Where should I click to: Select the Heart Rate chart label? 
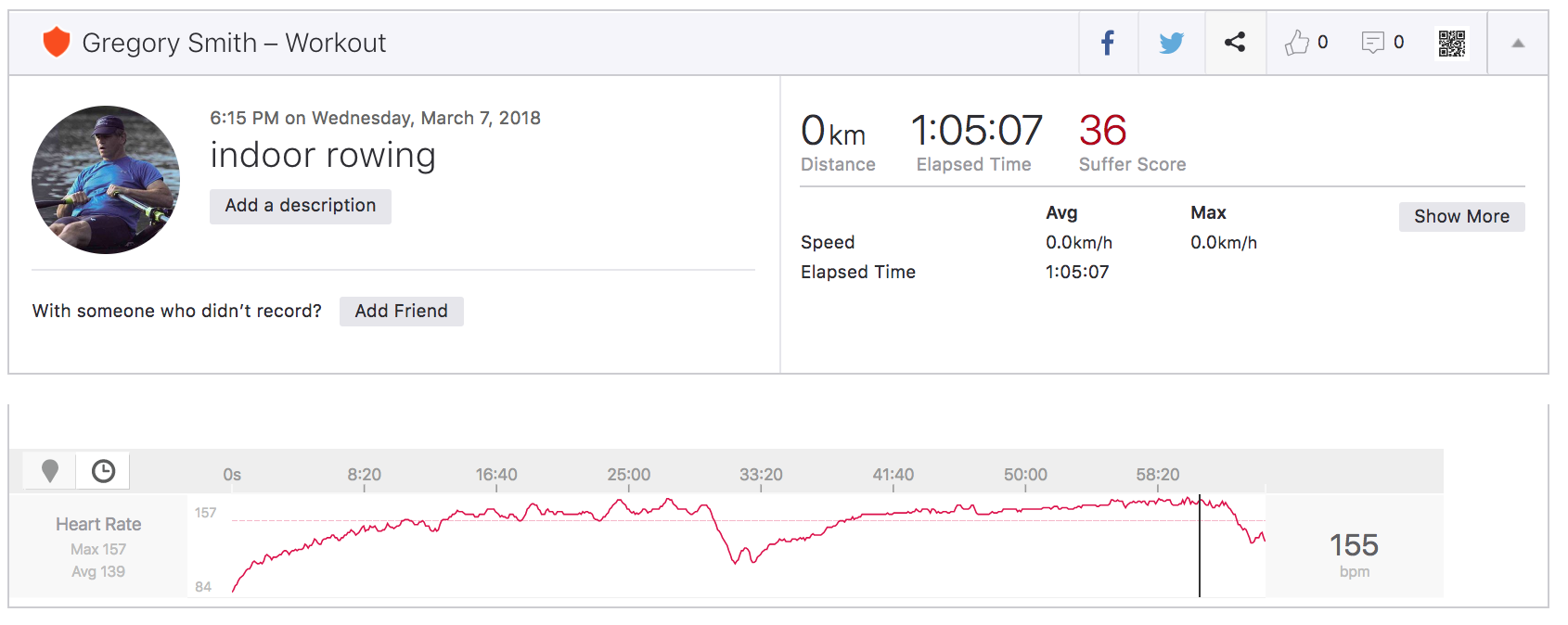coord(98,525)
